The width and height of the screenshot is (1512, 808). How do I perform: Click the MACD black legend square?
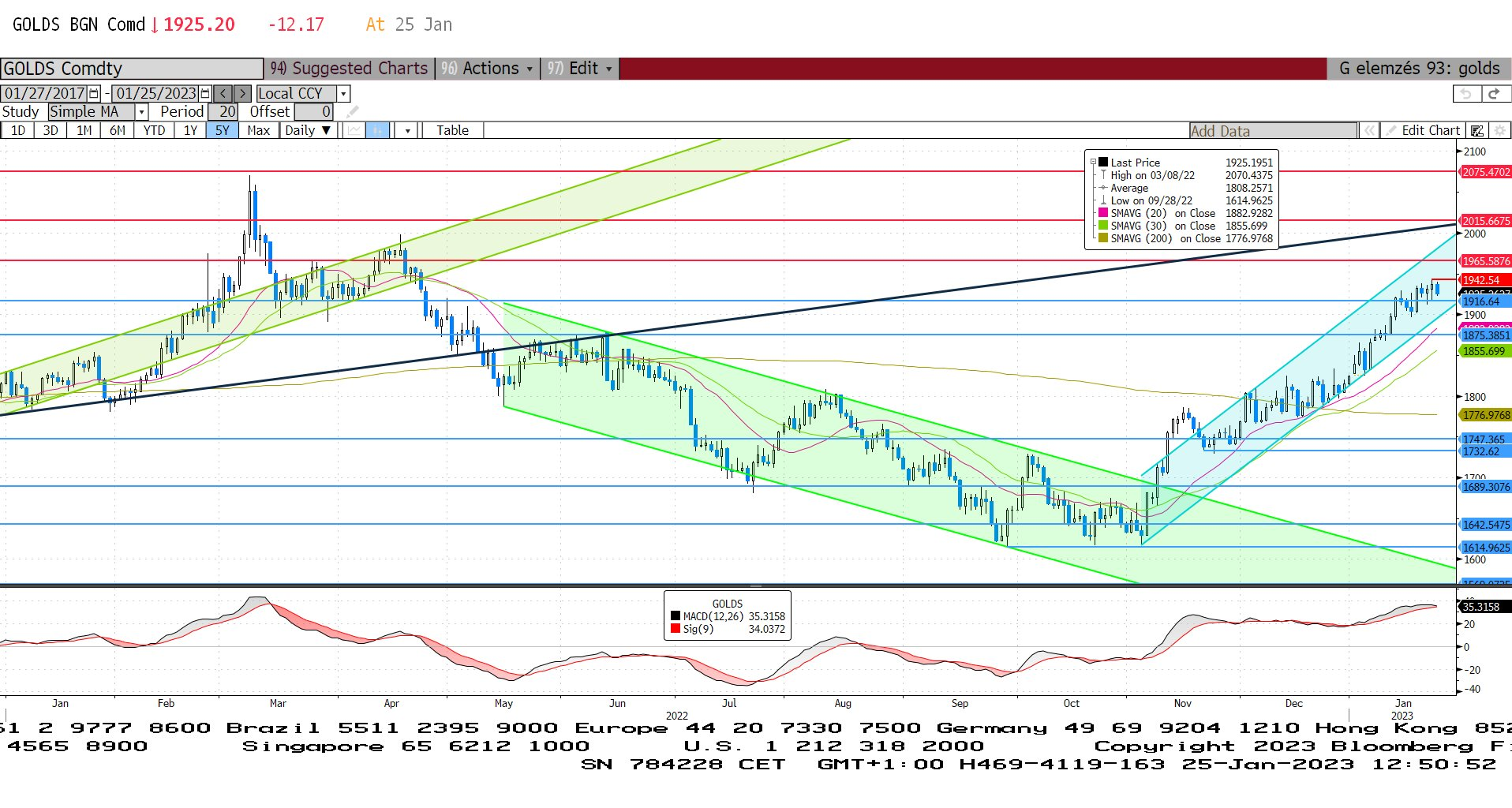[676, 616]
